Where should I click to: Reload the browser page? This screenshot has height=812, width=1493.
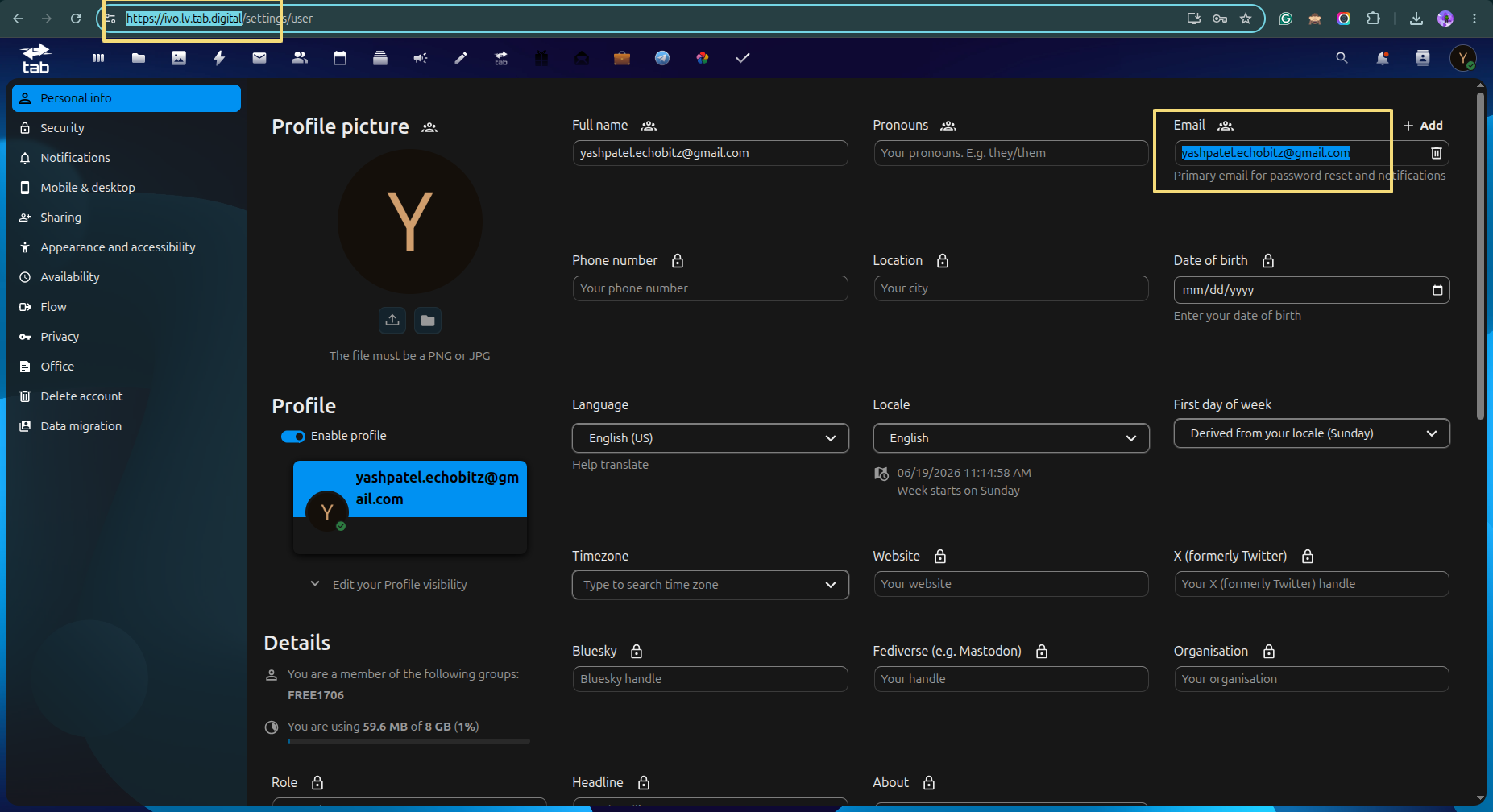pyautogui.click(x=76, y=19)
